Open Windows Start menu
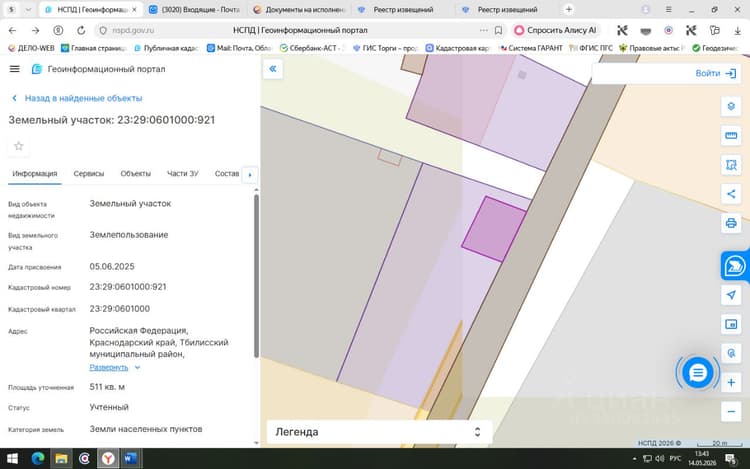Viewport: 750px width, 469px height. point(12,459)
